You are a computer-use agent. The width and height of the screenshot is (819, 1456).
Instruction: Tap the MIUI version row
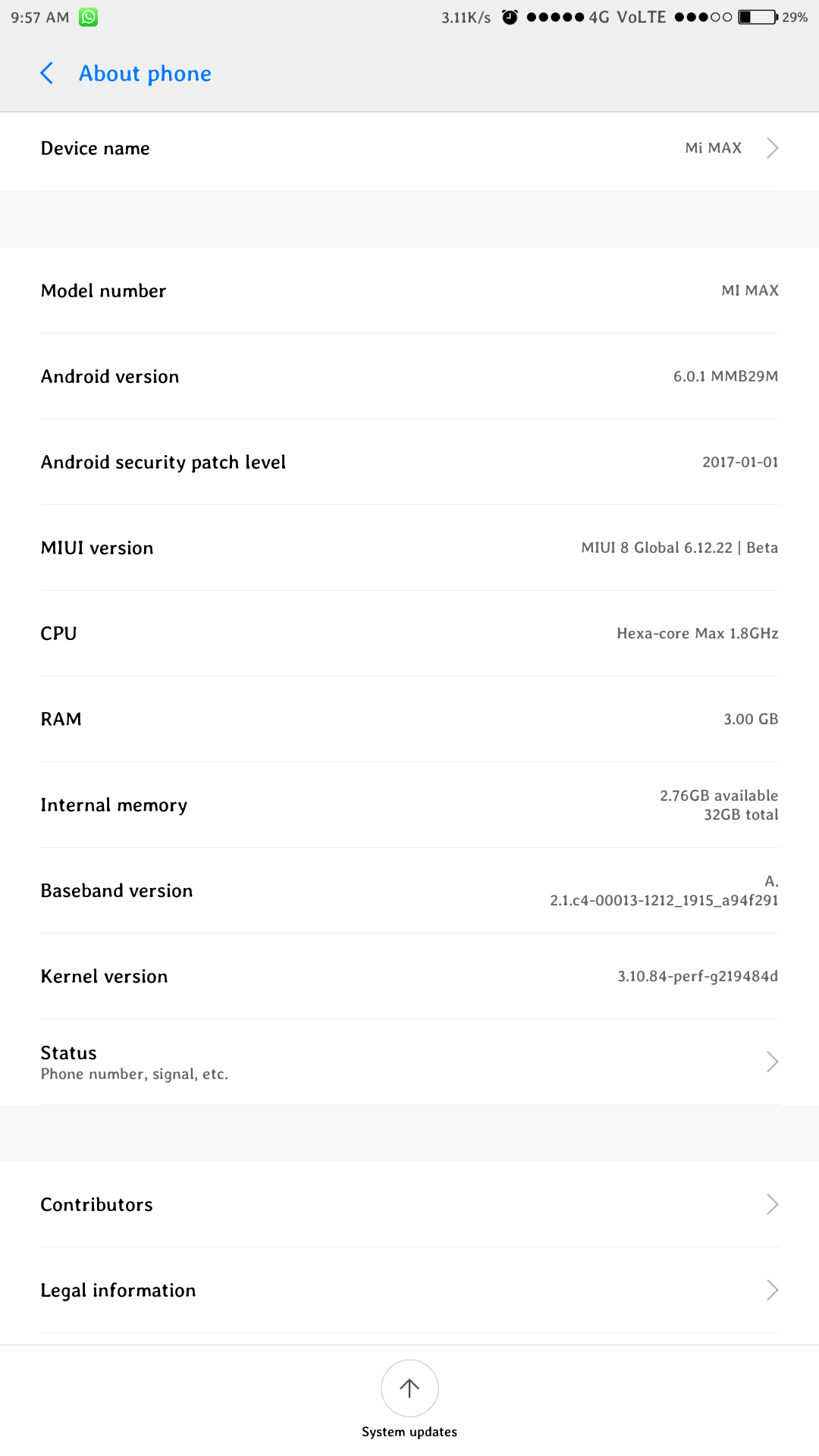click(x=409, y=548)
